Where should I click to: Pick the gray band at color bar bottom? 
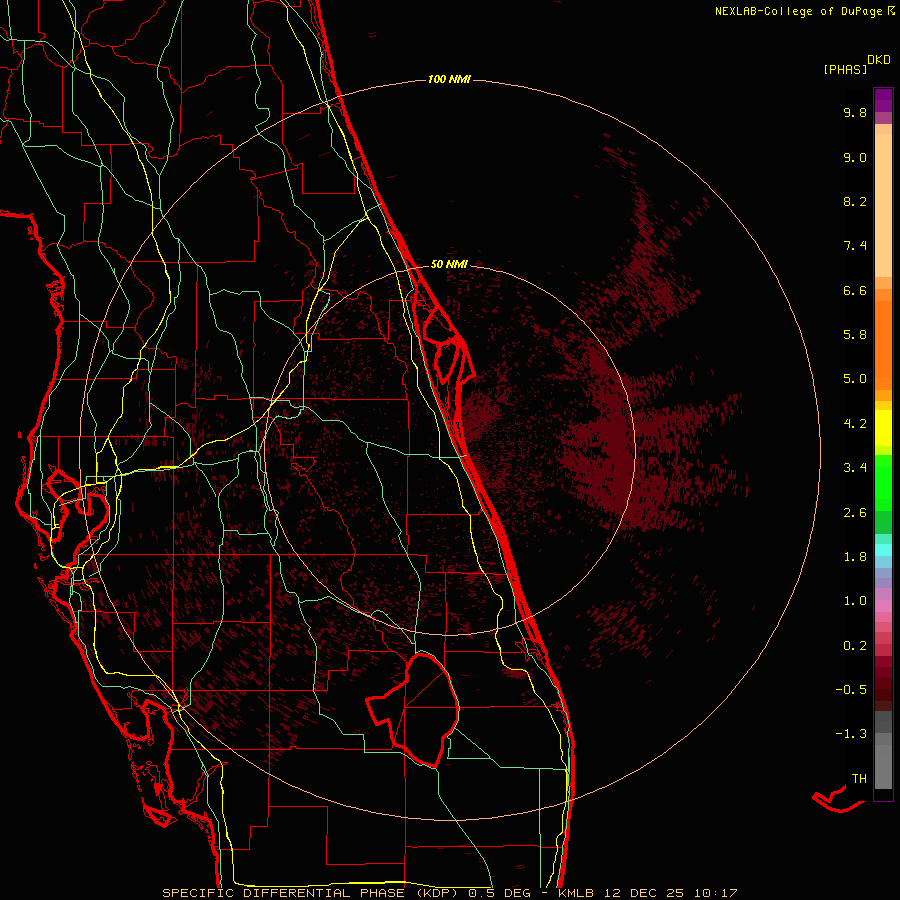(883, 766)
